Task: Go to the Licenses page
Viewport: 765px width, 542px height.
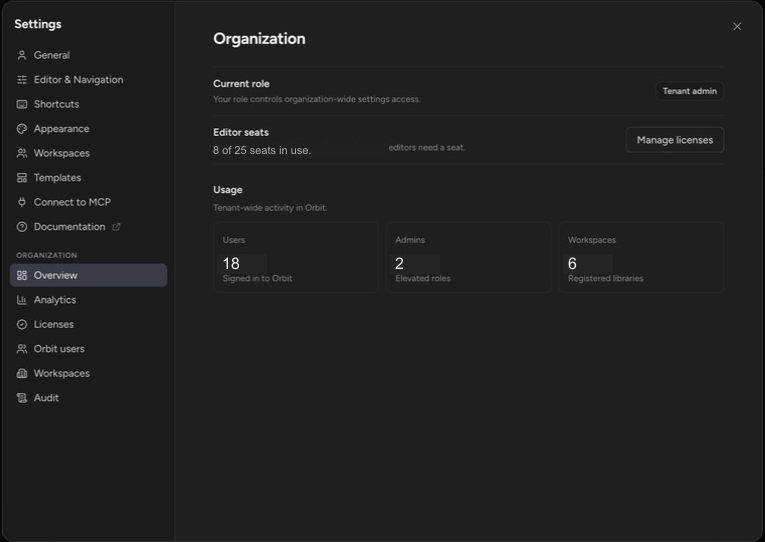Action: coord(88,324)
